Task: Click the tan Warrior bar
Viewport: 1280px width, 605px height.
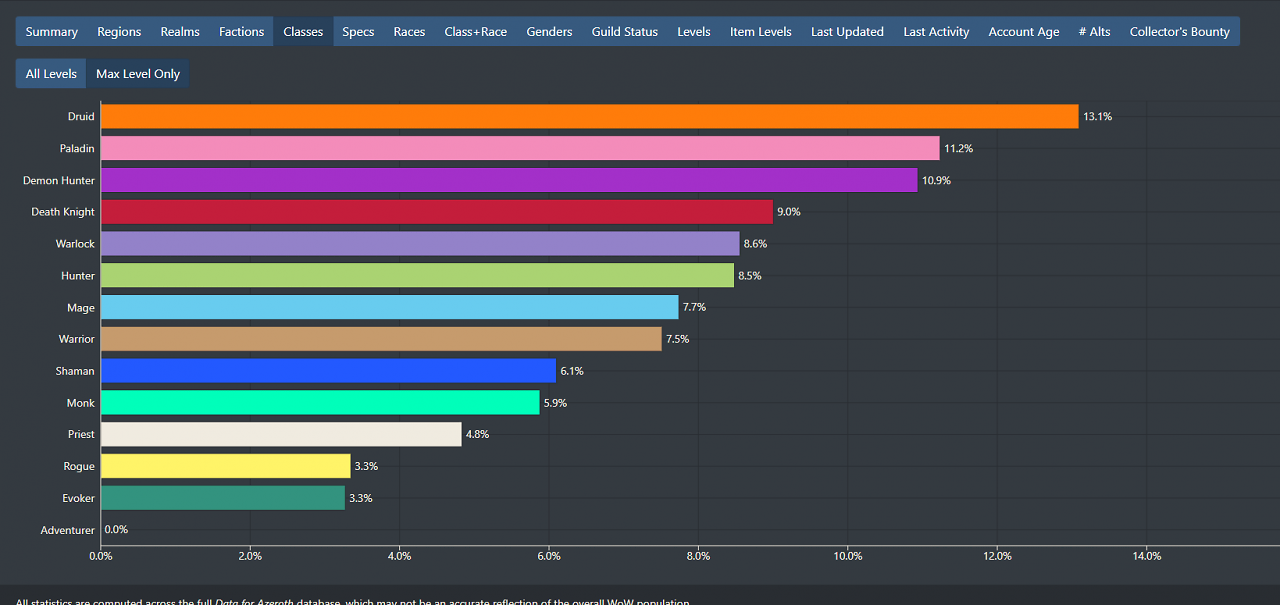Action: click(x=381, y=339)
